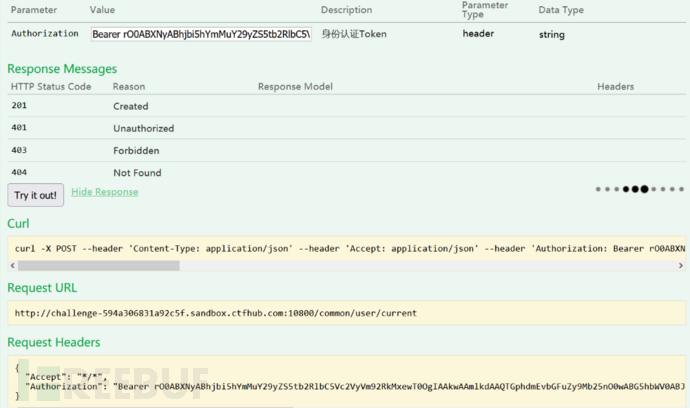Click the Data Type column header
This screenshot has width=690, height=408.
click(561, 10)
